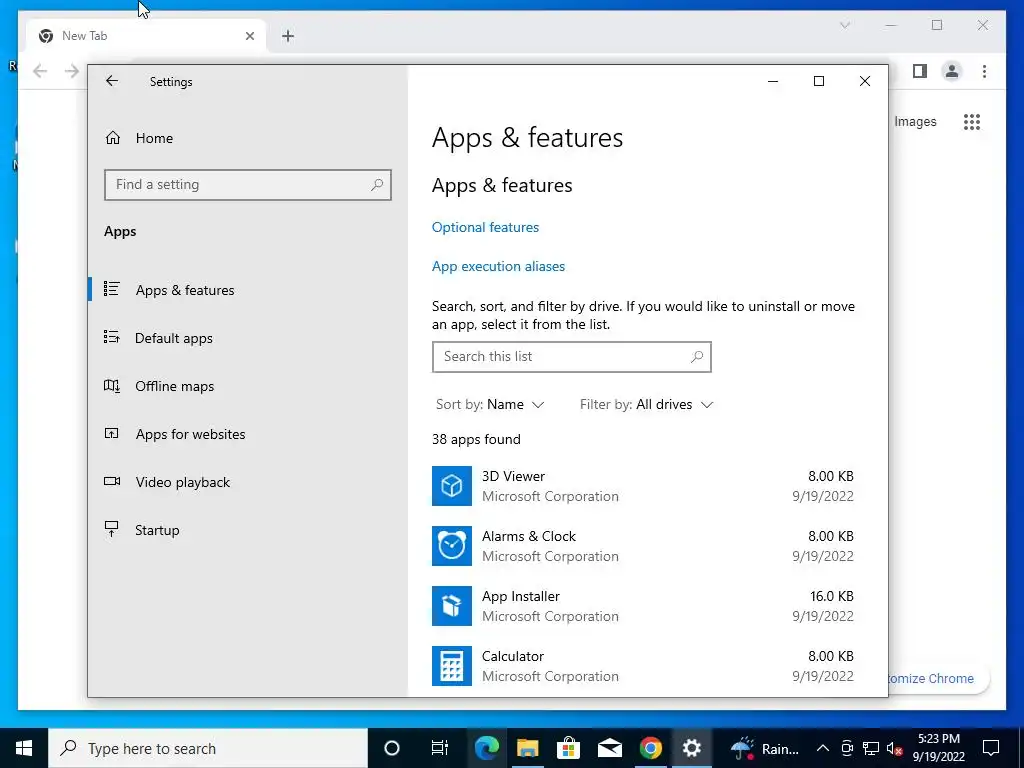Screen dimensions: 1024x768
Task: Toggle Chrome side panel icon
Action: tap(920, 71)
